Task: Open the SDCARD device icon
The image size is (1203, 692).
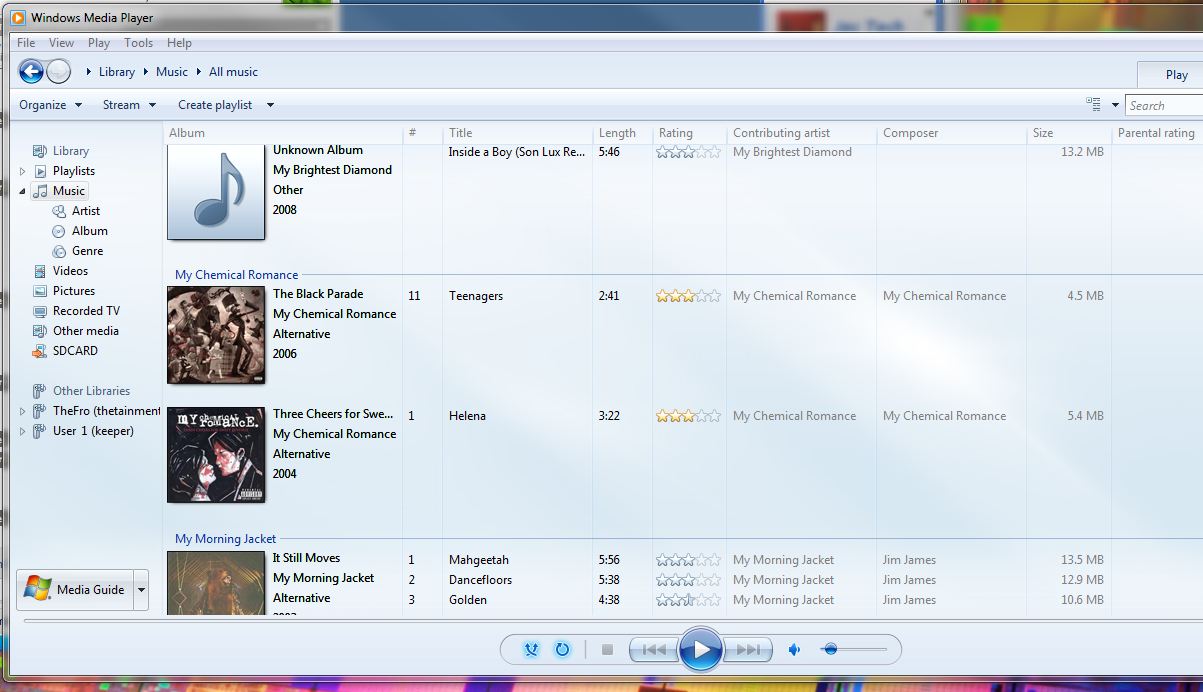Action: pos(40,351)
